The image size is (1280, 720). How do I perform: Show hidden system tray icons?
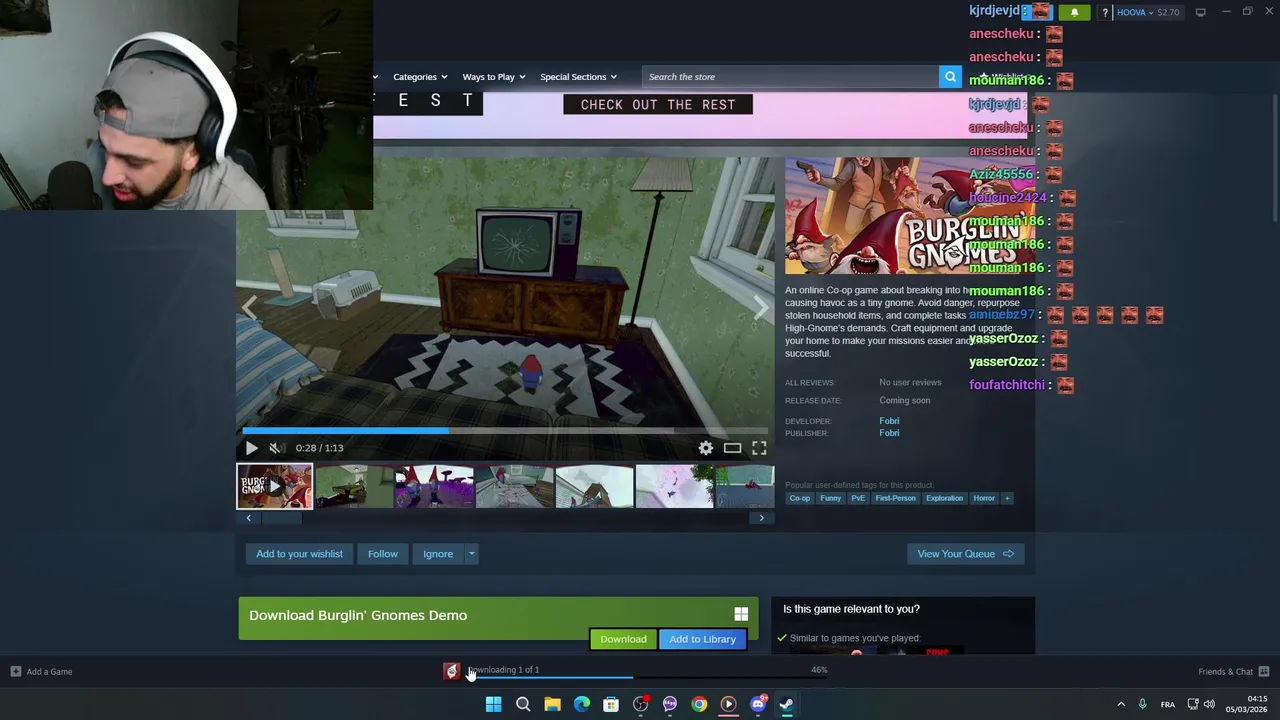coord(1121,704)
